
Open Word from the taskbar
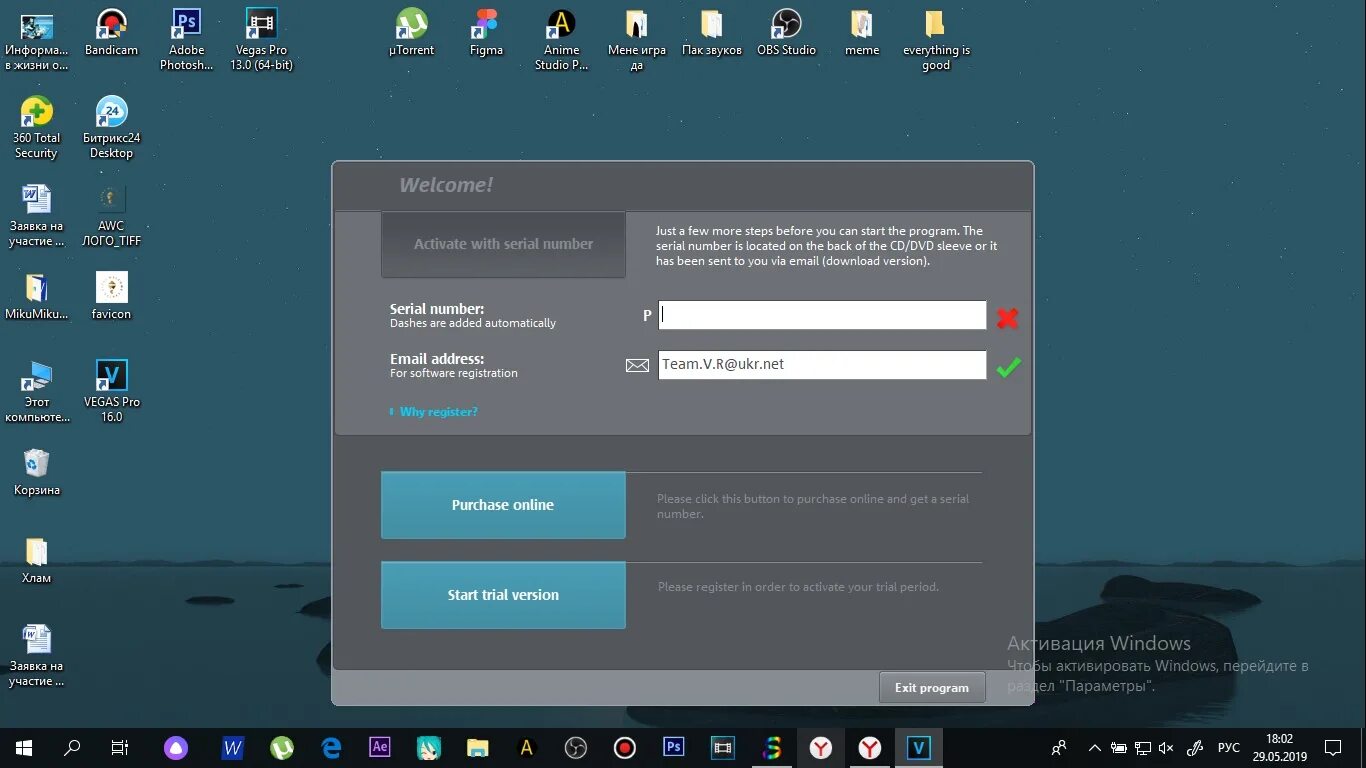pyautogui.click(x=233, y=747)
